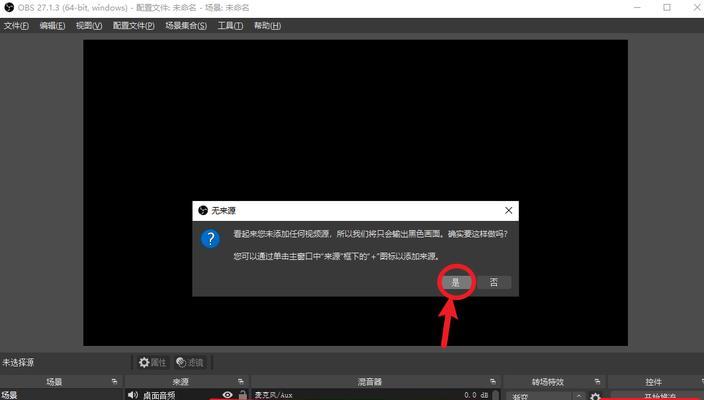
Task: Click the speaker icon beside 桌面音频
Action: [x=132, y=395]
